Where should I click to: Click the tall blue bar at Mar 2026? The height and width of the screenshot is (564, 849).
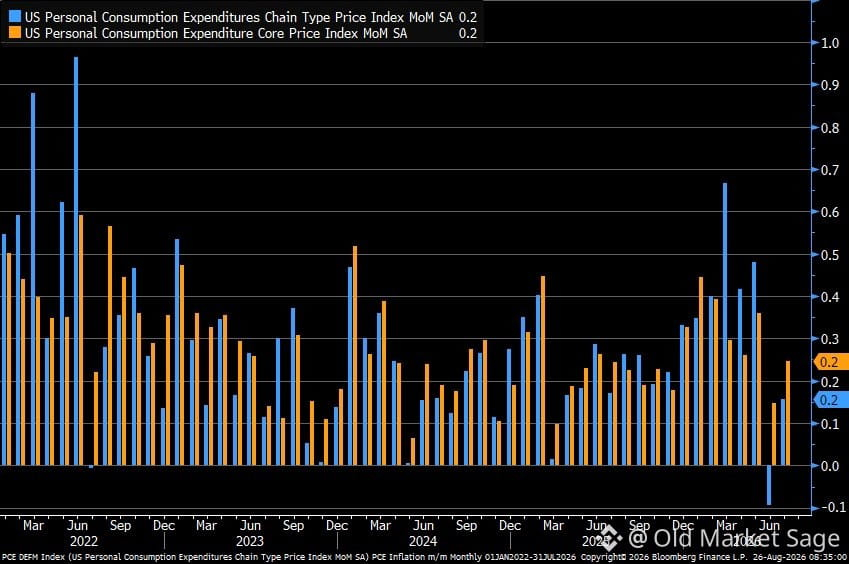coord(726,324)
